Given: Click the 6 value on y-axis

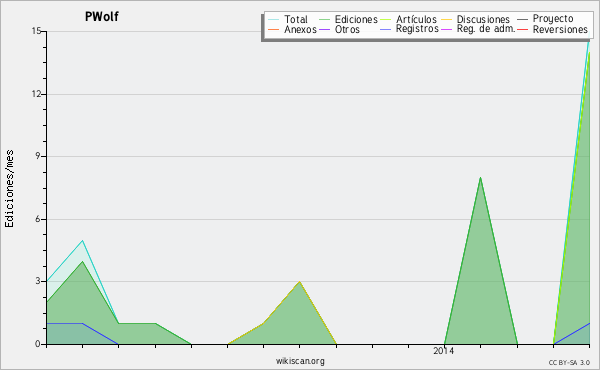Looking at the screenshot, I should (x=38, y=219).
